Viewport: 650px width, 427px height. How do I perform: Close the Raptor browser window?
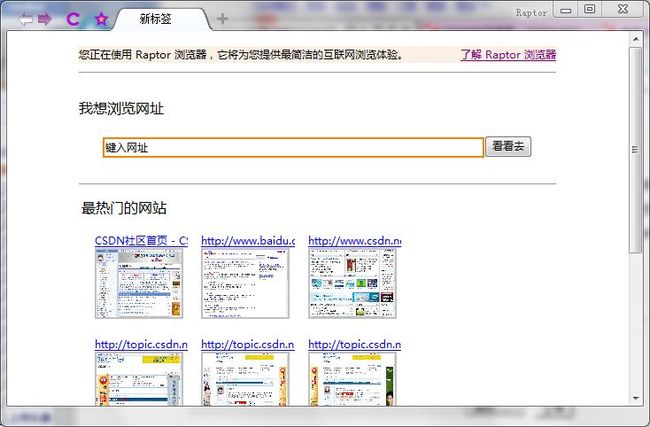tap(623, 9)
